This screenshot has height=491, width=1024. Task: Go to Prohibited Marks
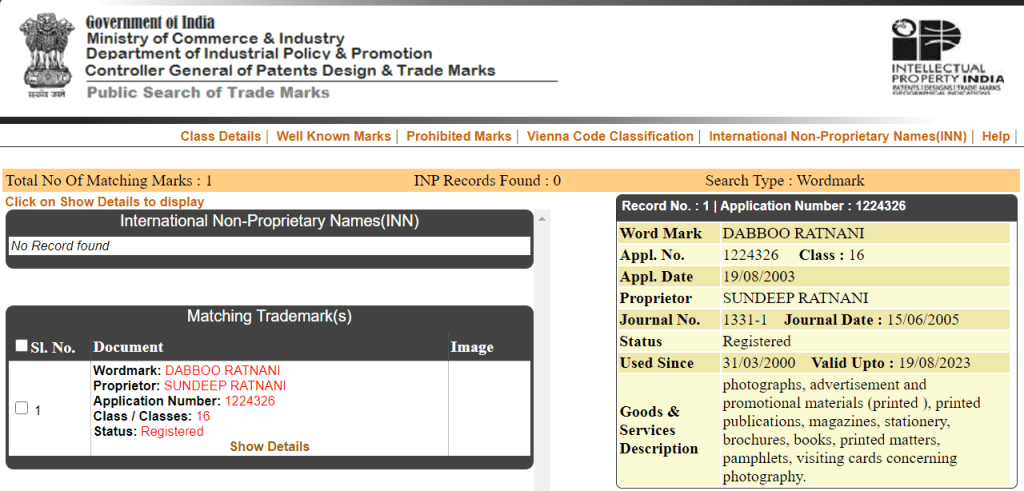point(458,136)
